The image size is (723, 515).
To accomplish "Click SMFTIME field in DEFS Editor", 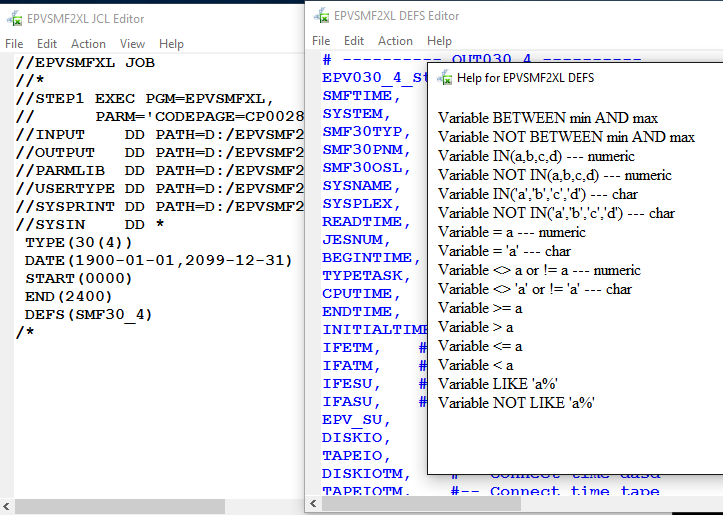I will tap(362, 96).
